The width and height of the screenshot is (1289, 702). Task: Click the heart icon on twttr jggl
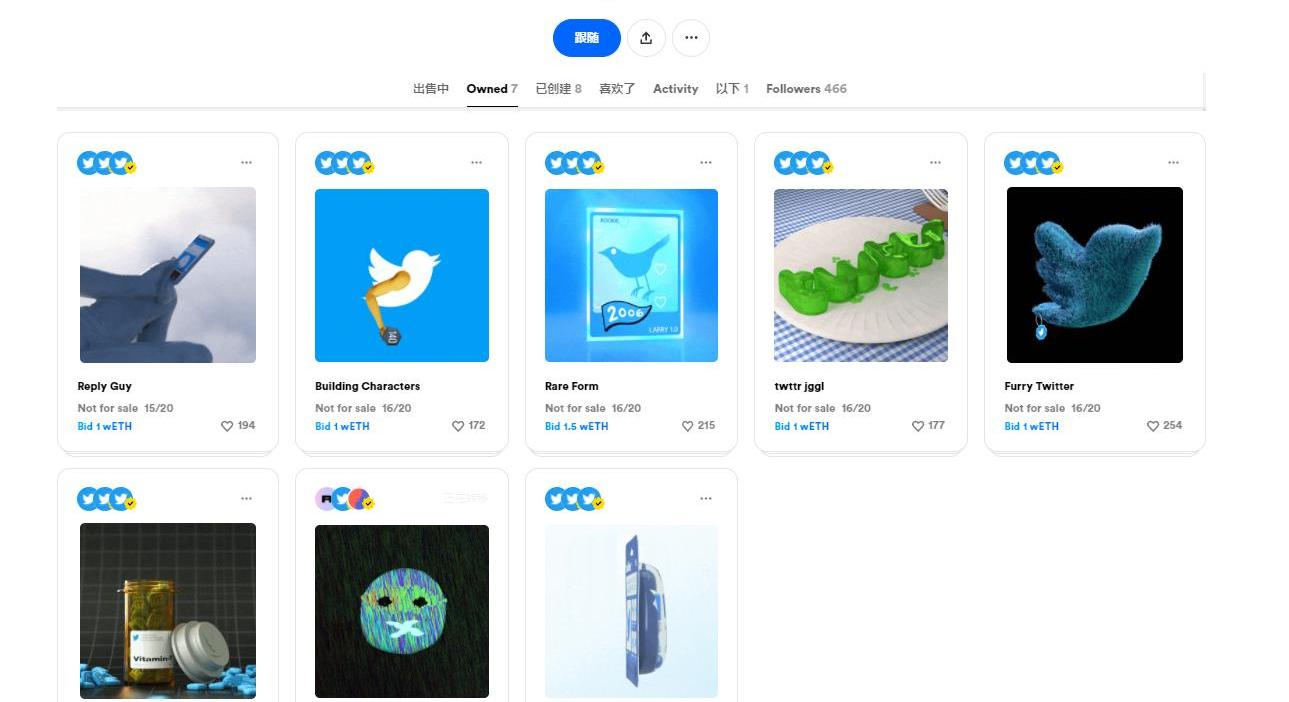(918, 426)
